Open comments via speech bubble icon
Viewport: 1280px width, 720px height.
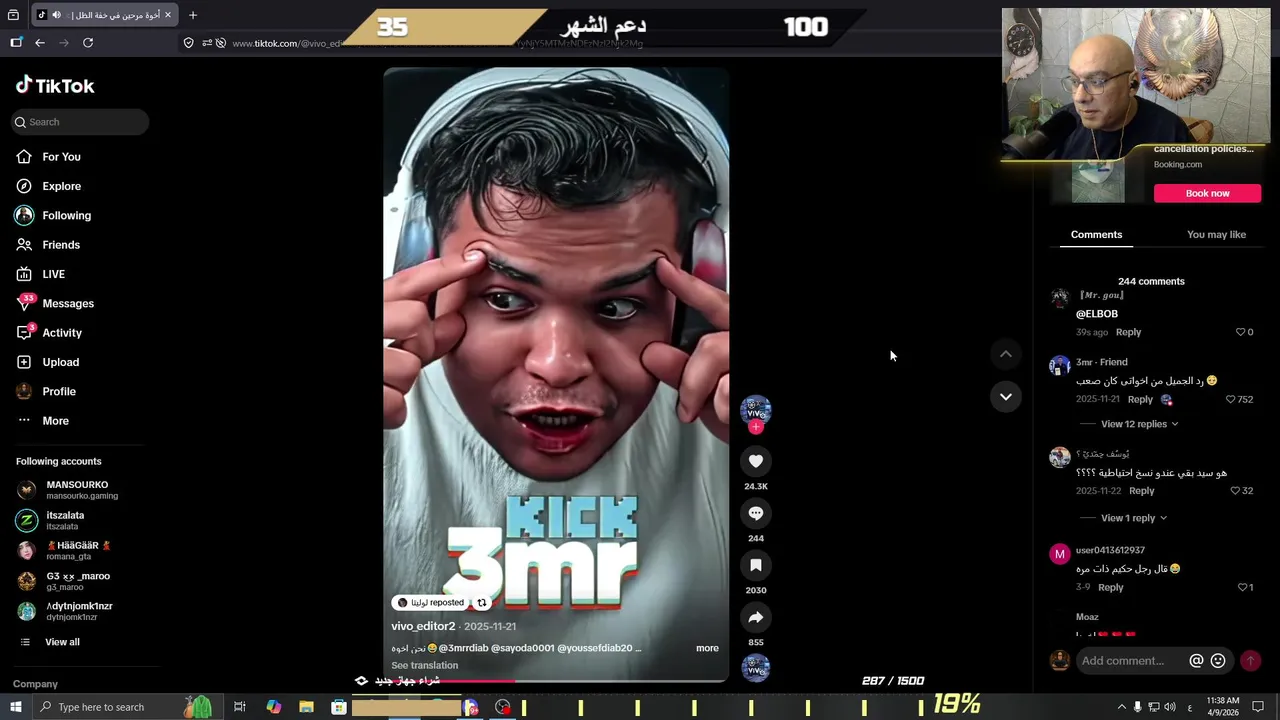coord(756,513)
